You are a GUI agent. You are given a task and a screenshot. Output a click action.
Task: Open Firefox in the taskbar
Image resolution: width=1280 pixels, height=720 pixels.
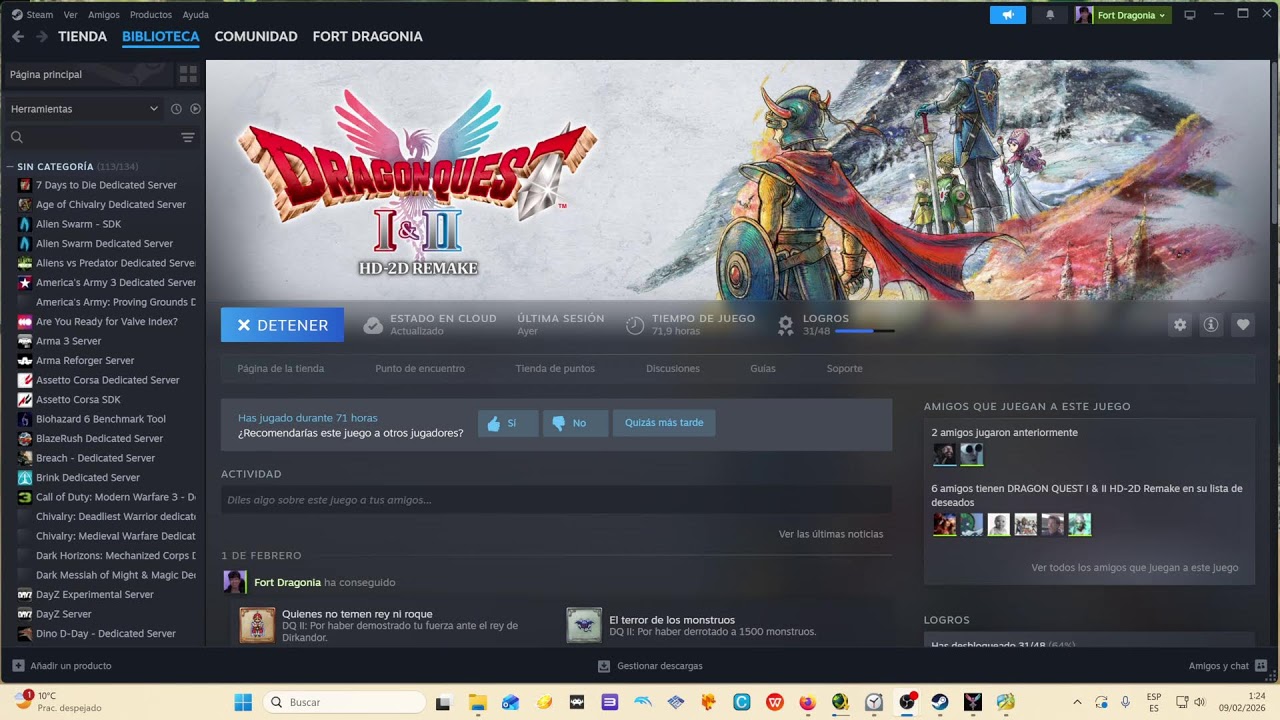(x=808, y=702)
